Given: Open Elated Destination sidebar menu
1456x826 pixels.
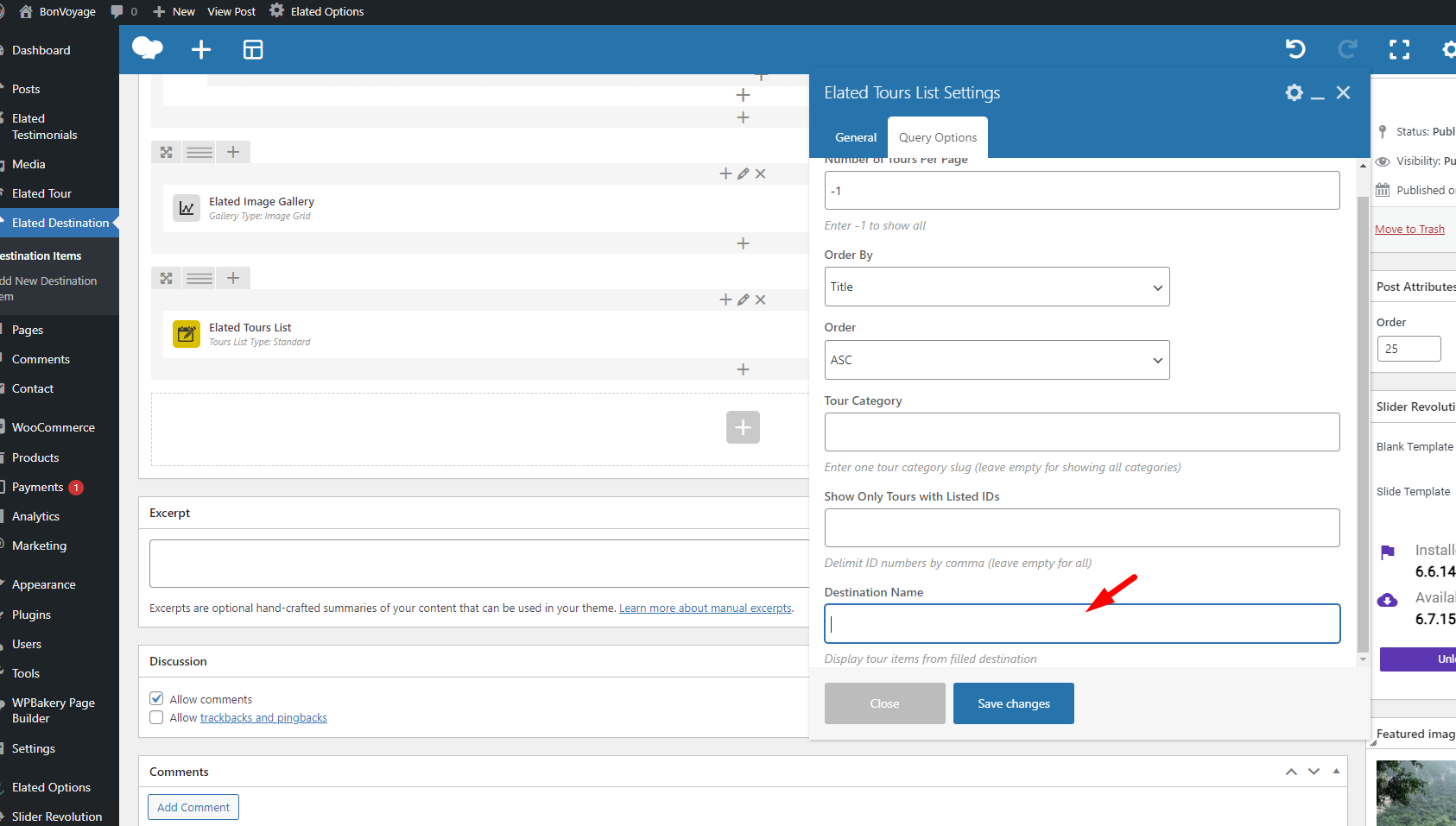Looking at the screenshot, I should [60, 223].
